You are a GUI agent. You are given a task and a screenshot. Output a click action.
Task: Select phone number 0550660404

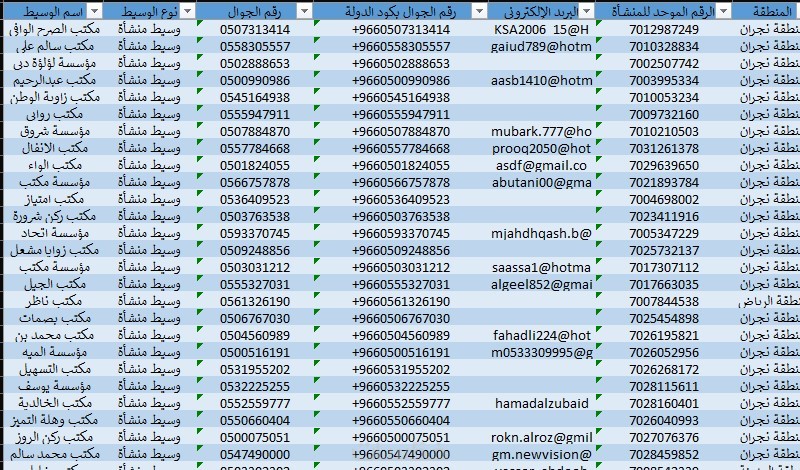click(255, 420)
